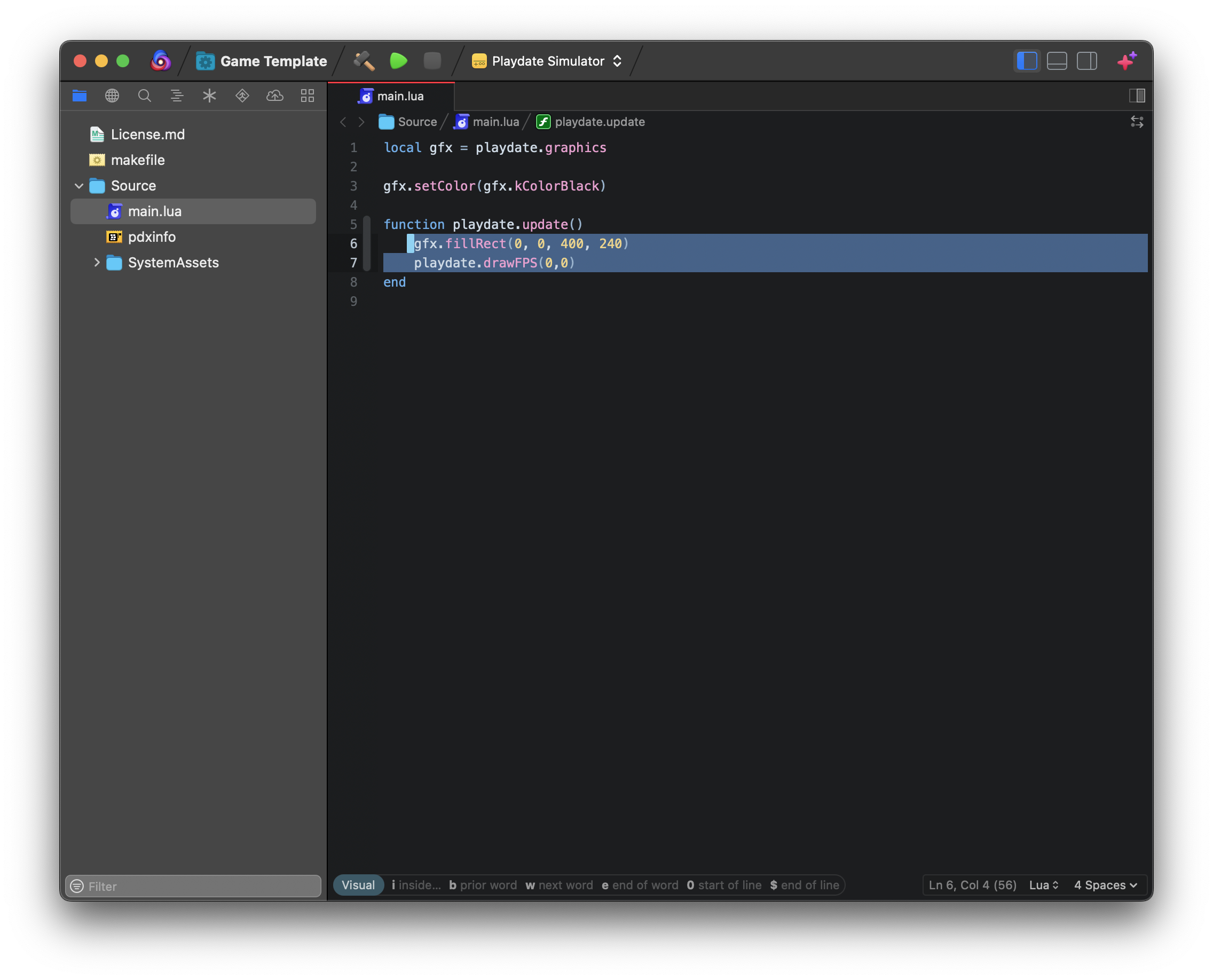This screenshot has width=1213, height=980.
Task: Toggle the bottom pane visibility
Action: point(1057,61)
